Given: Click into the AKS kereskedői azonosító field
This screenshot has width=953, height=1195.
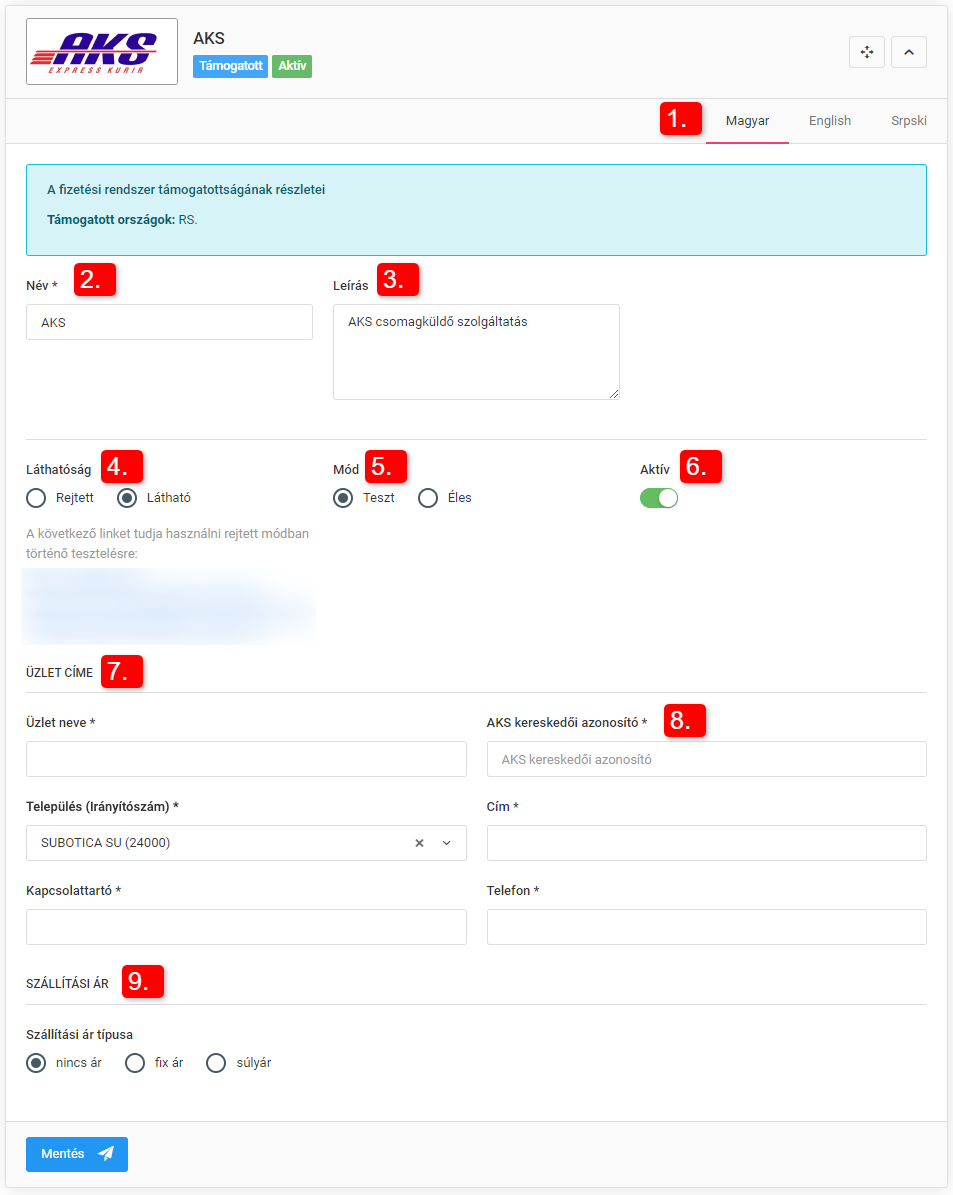Looking at the screenshot, I should pos(706,759).
